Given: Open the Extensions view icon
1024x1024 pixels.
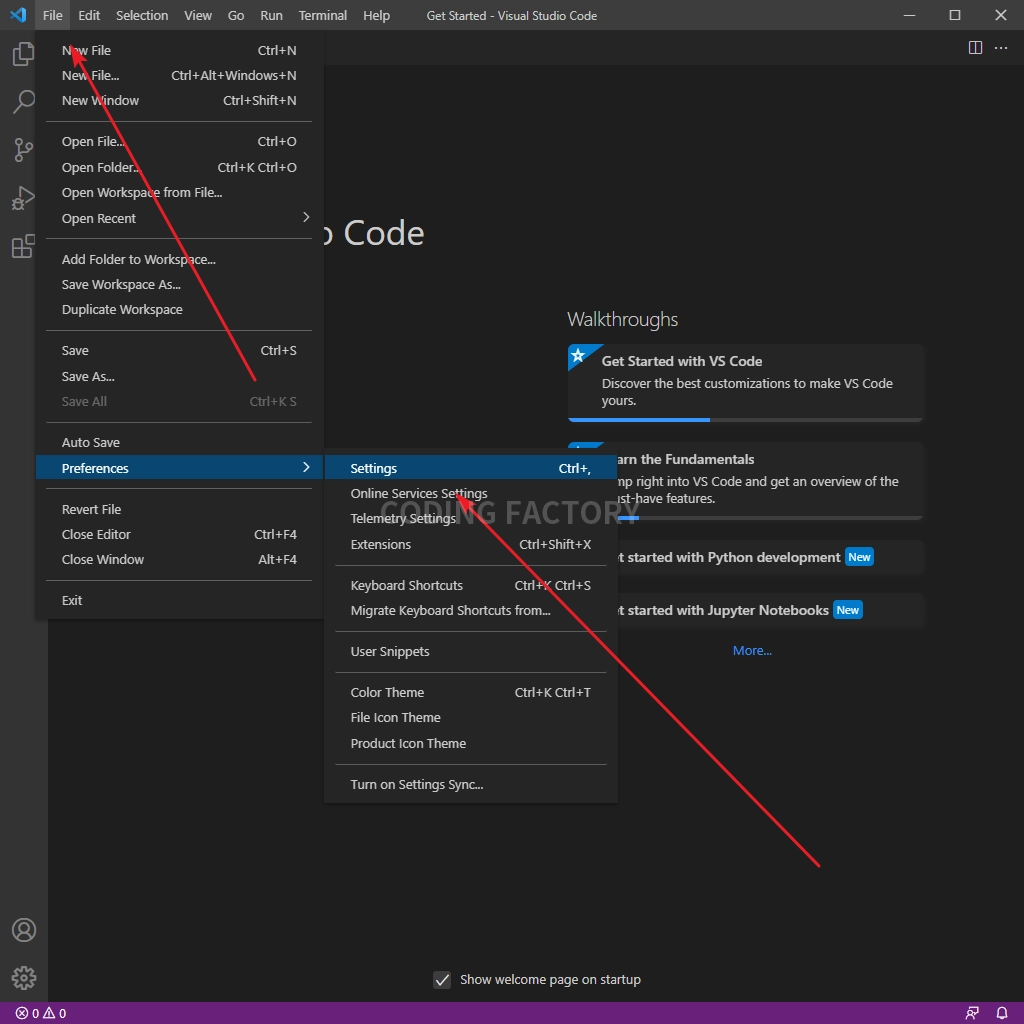Looking at the screenshot, I should [24, 246].
